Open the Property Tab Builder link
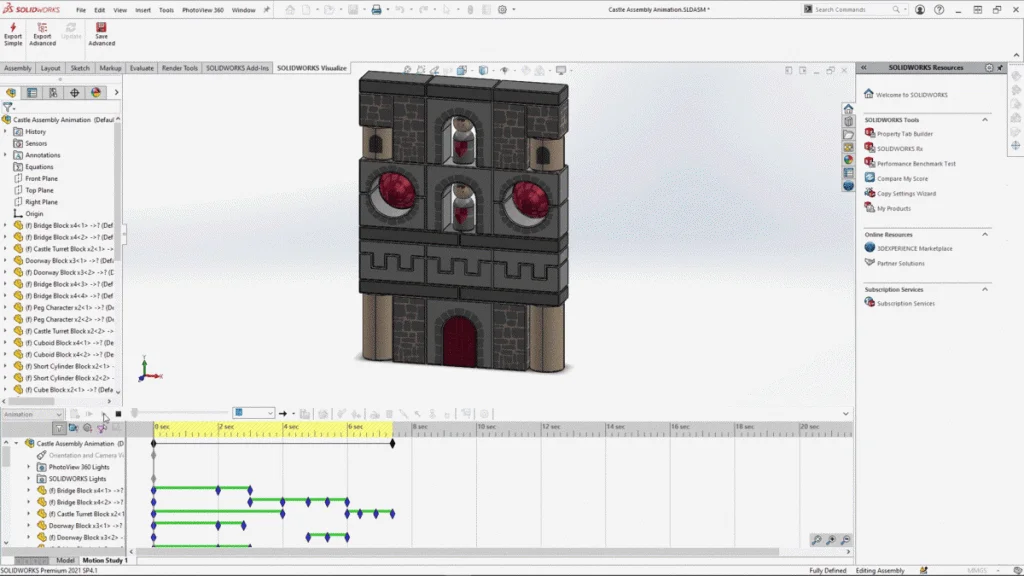The width and height of the screenshot is (1024, 576). pos(904,134)
